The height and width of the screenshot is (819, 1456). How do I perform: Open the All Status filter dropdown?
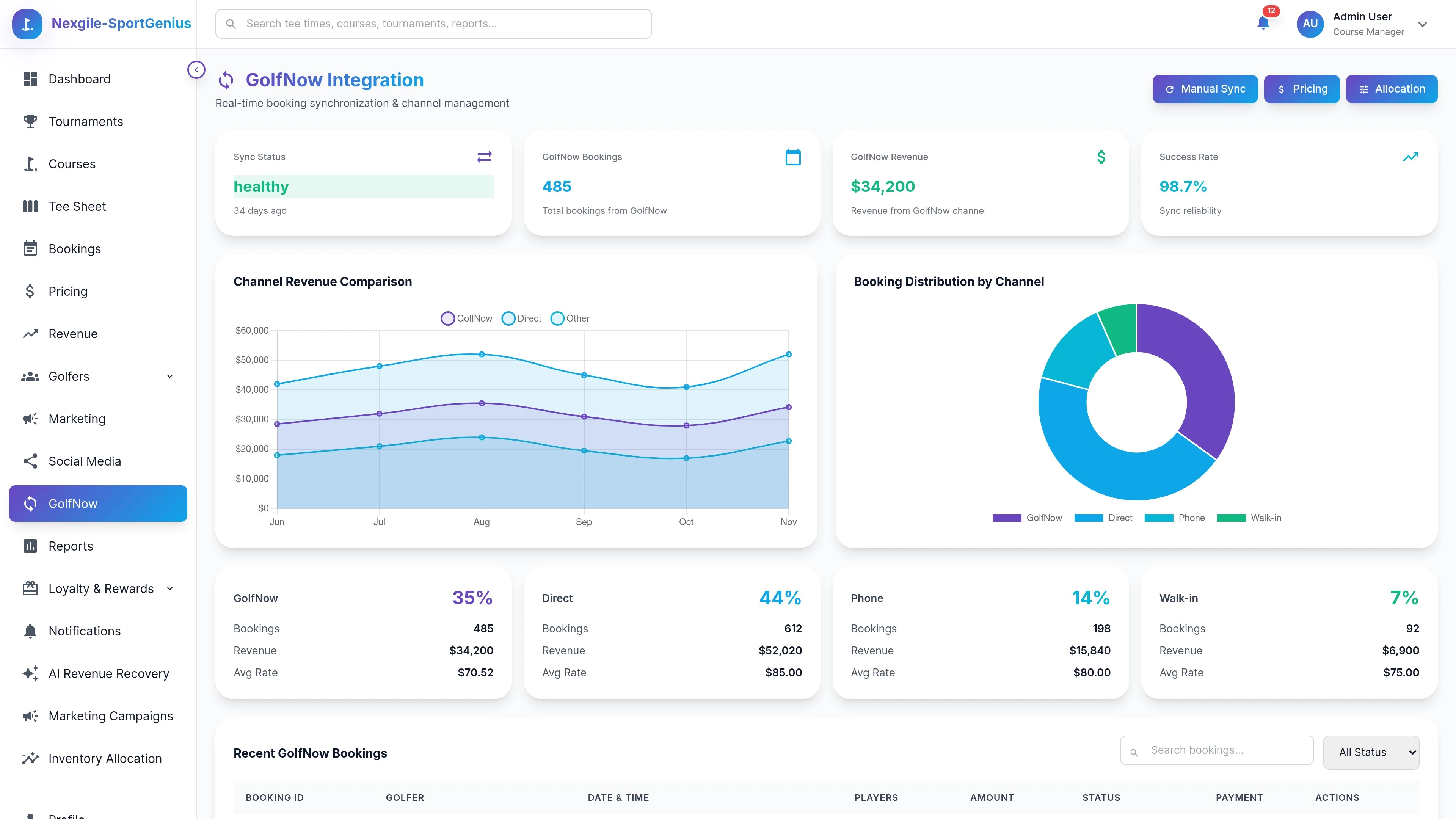1371,752
